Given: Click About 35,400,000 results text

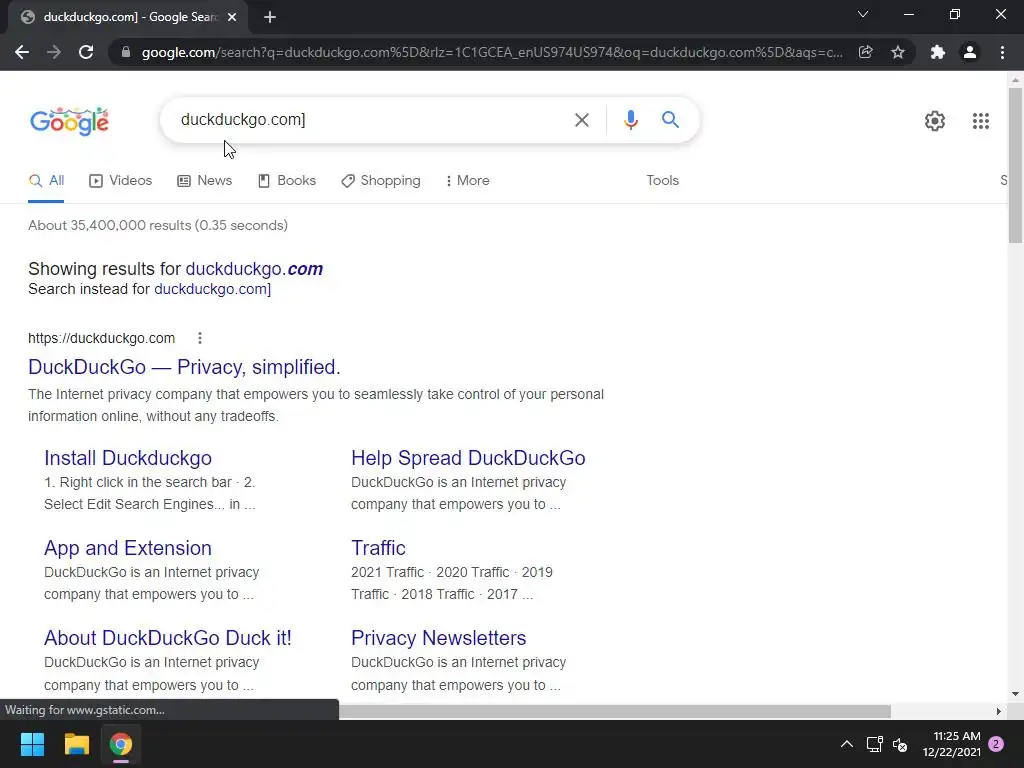Looking at the screenshot, I should coord(158,225).
